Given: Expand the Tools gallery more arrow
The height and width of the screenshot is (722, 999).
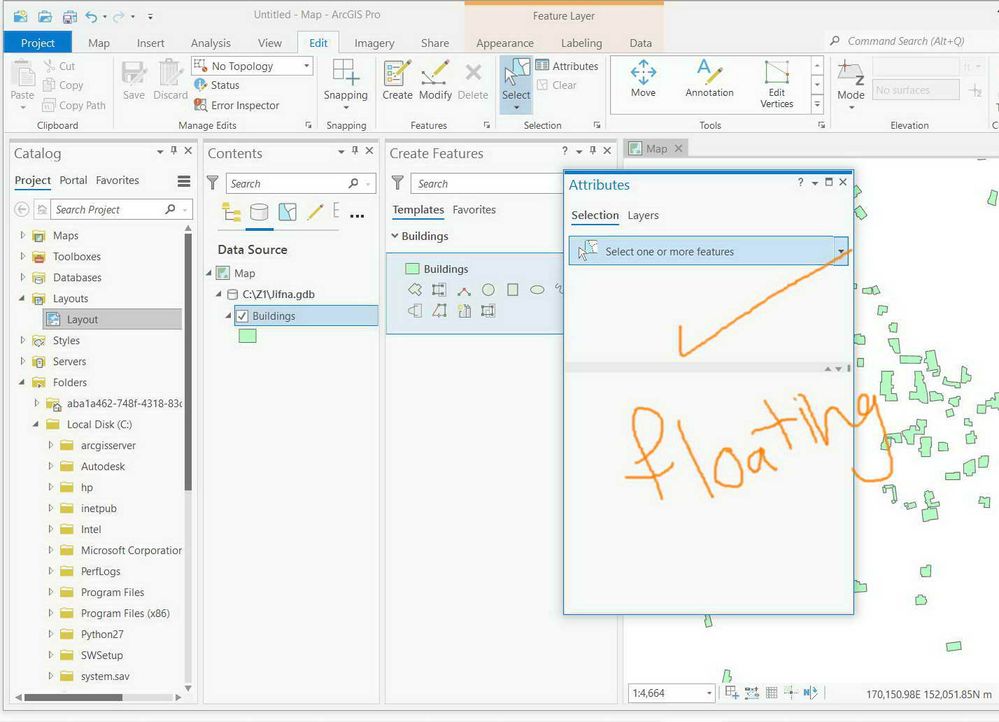Looking at the screenshot, I should point(817,104).
